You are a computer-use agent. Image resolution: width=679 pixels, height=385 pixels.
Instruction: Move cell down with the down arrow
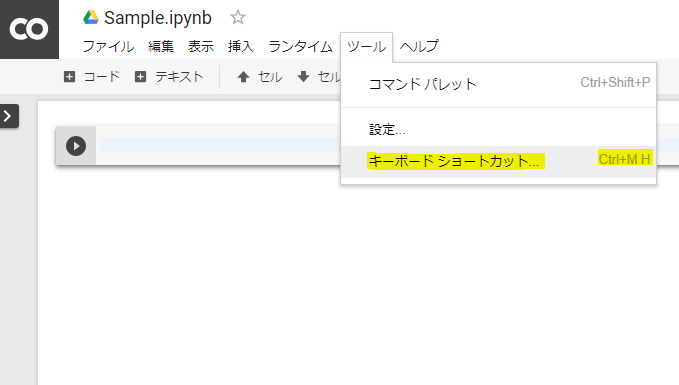tap(319, 77)
